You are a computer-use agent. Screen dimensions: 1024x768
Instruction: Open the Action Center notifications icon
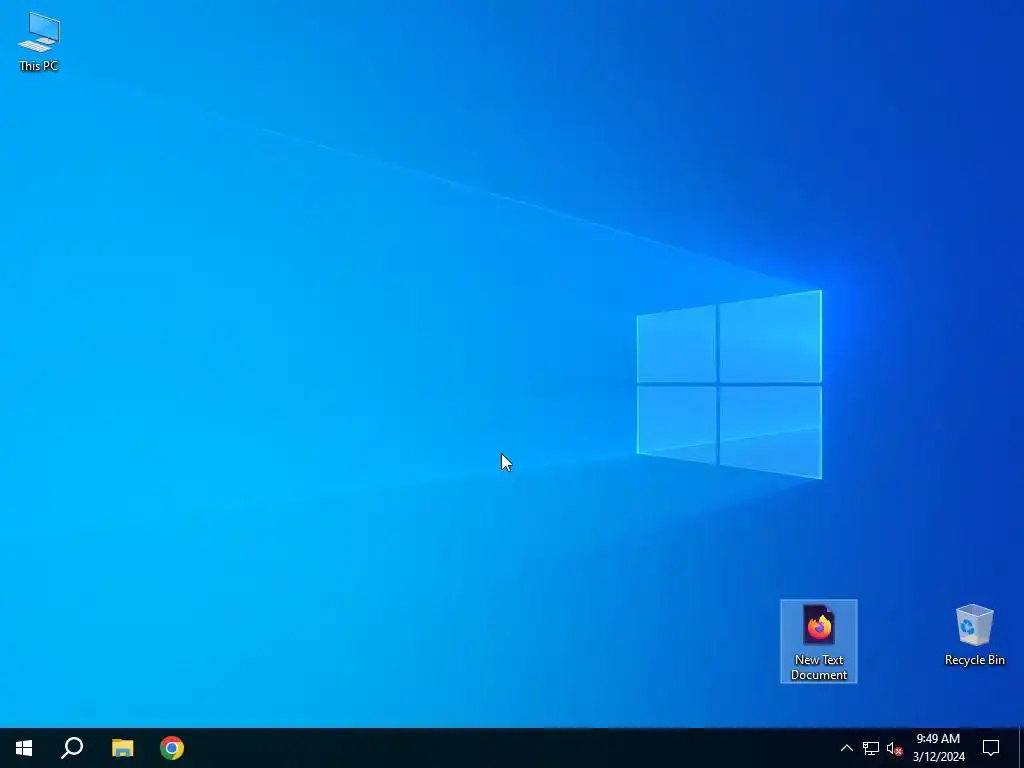coord(991,748)
